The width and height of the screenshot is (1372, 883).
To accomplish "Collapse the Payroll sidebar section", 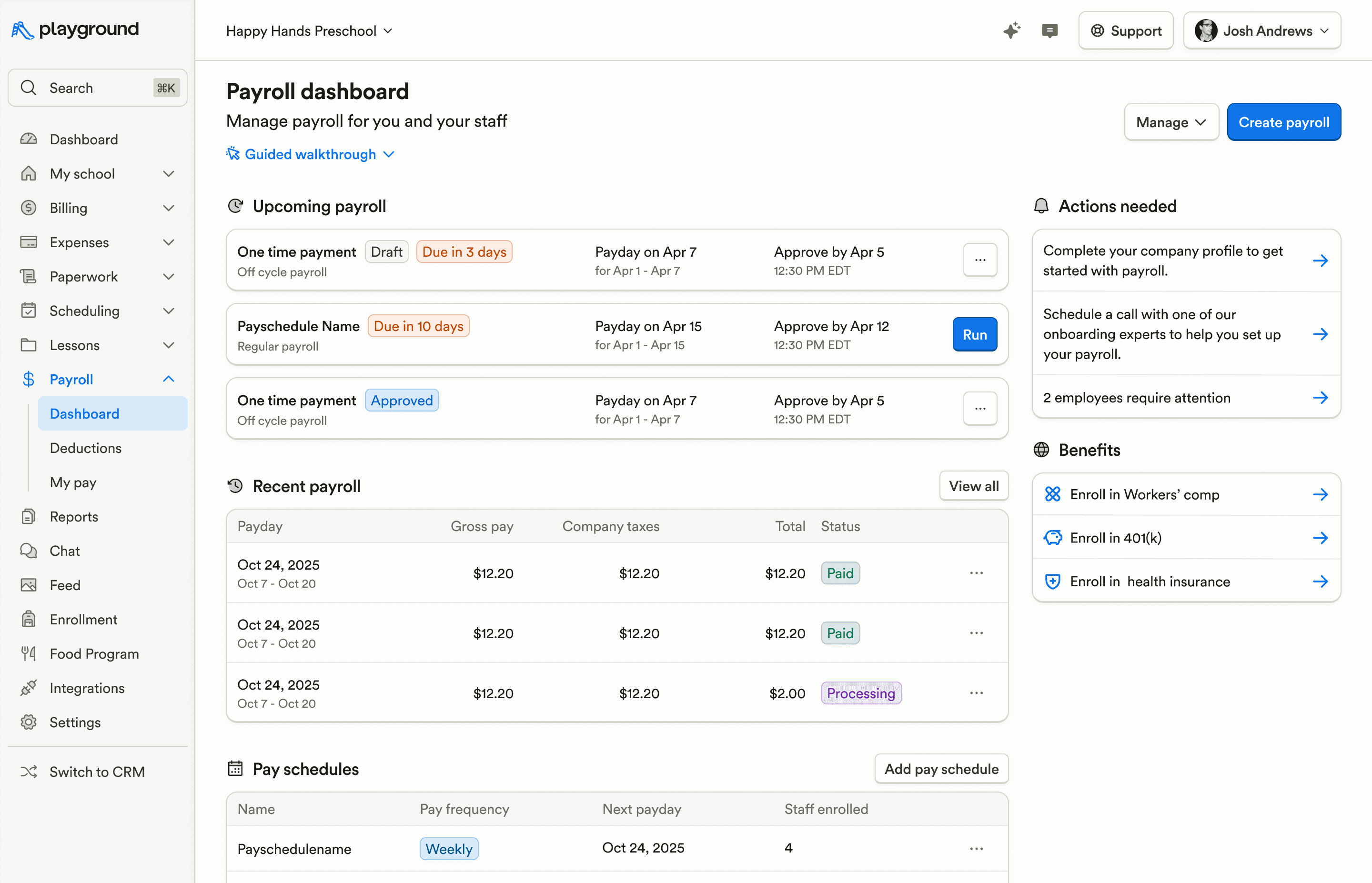I will (x=168, y=379).
